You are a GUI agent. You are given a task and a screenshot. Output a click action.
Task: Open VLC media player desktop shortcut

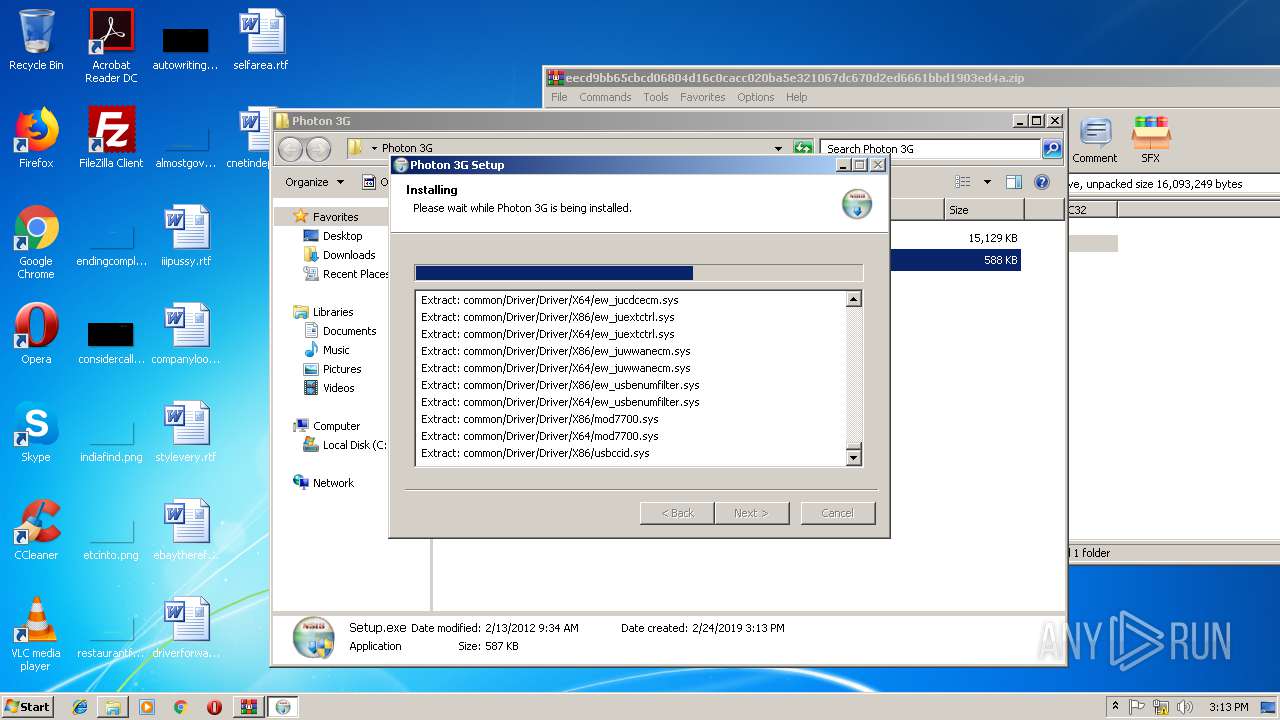pos(36,634)
